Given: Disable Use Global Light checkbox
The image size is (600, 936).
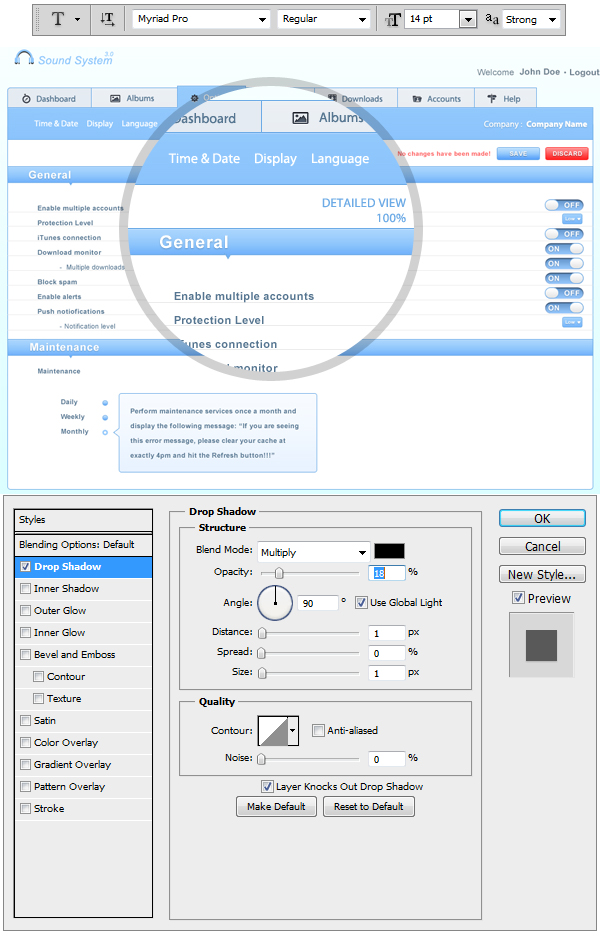Looking at the screenshot, I should 361,603.
